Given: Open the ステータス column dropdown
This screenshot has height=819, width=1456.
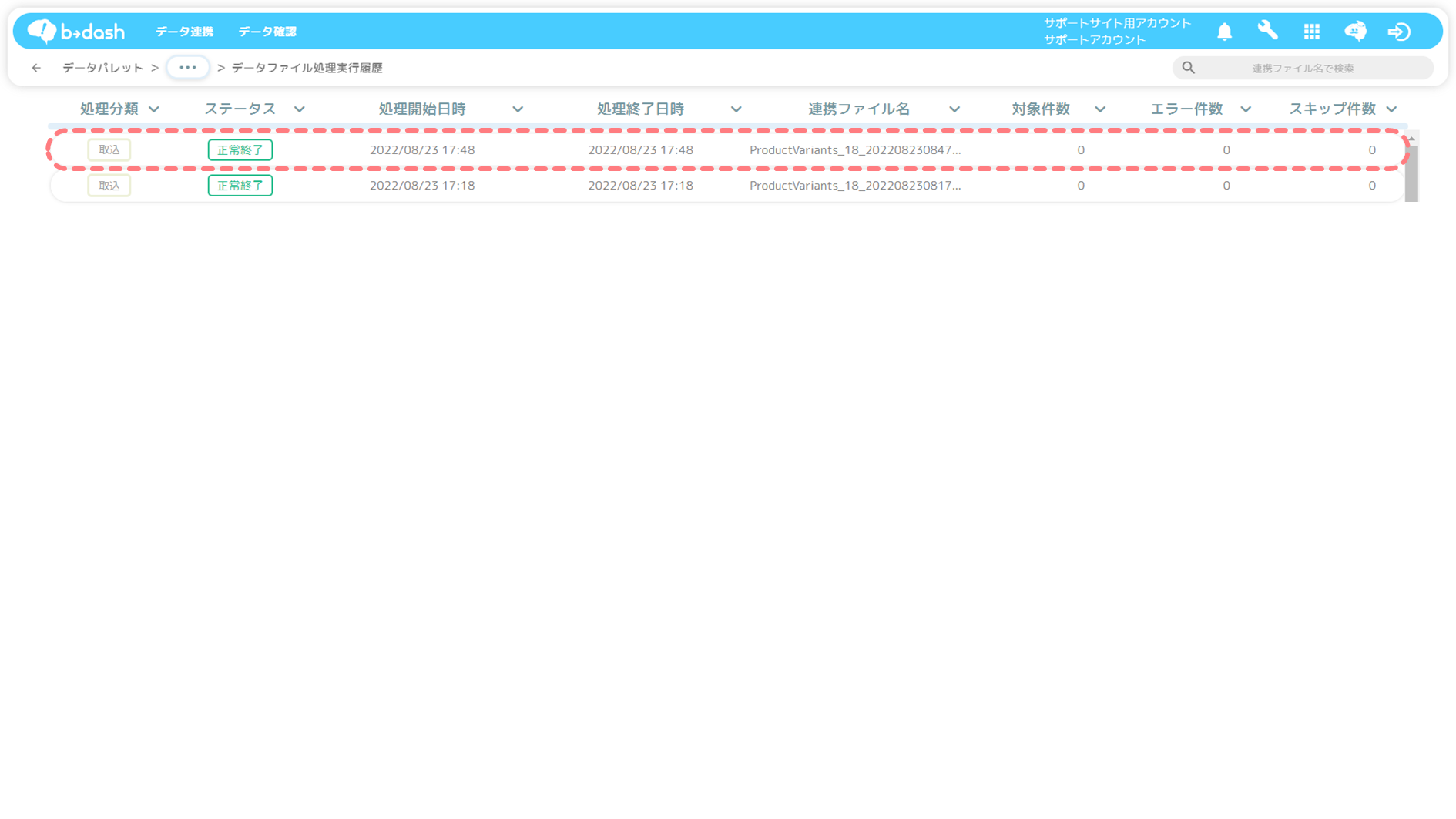Looking at the screenshot, I should click(x=300, y=109).
